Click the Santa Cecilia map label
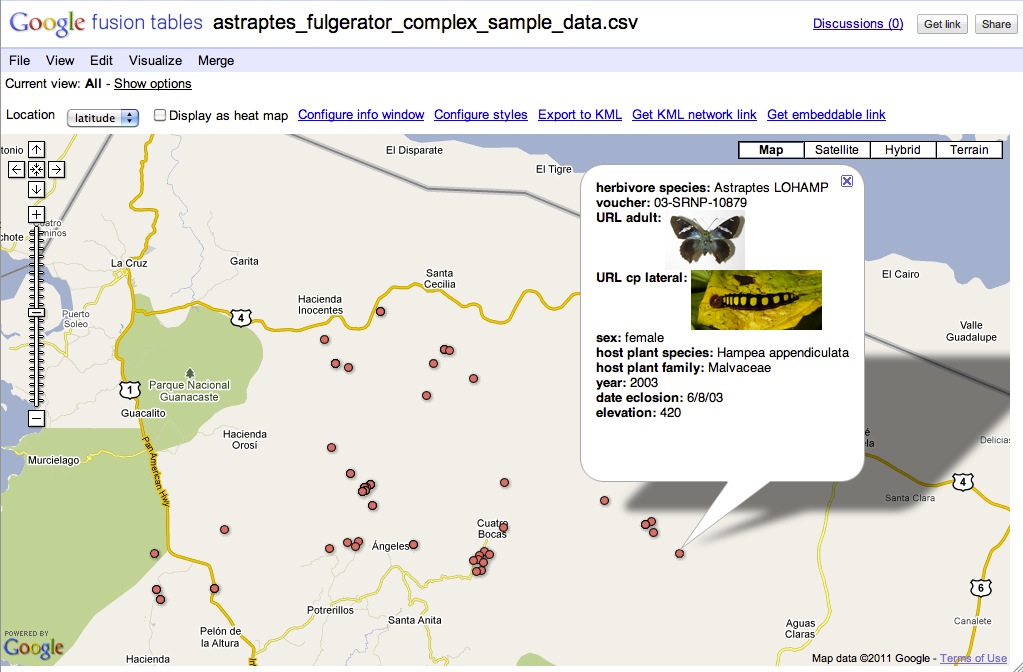 (x=440, y=279)
